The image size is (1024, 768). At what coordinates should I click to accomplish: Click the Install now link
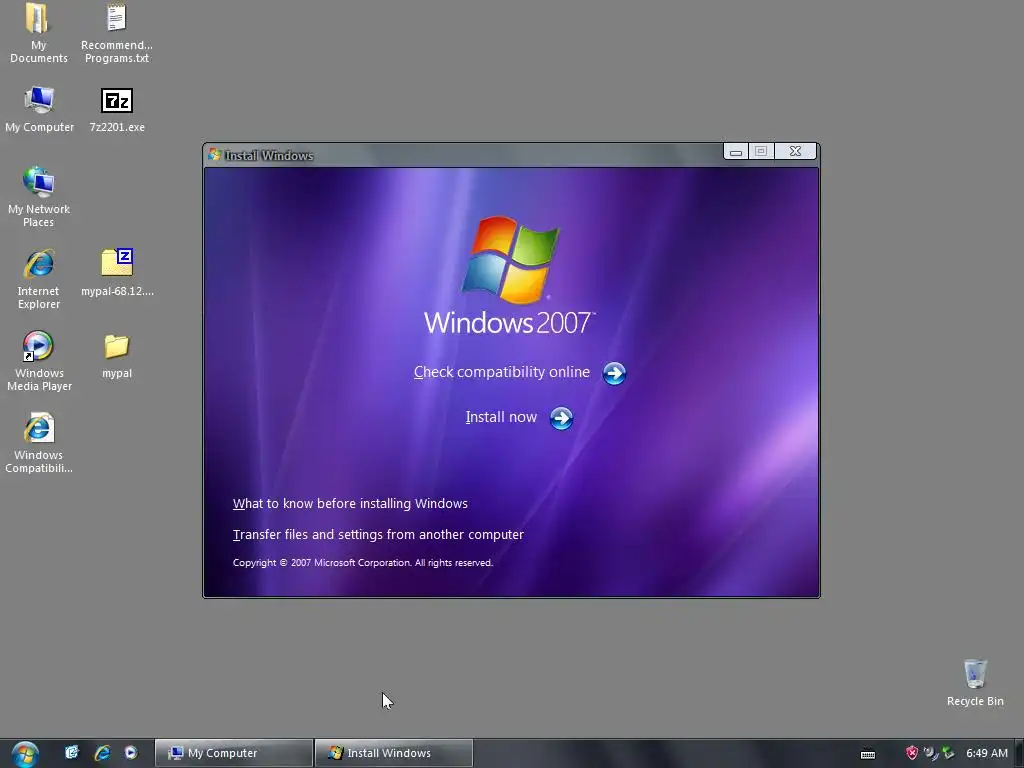pyautogui.click(x=501, y=417)
